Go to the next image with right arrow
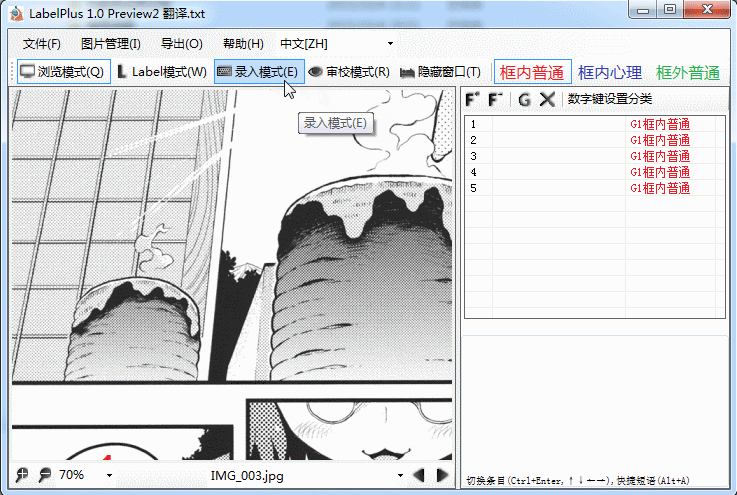The image size is (737, 495). click(x=442, y=474)
